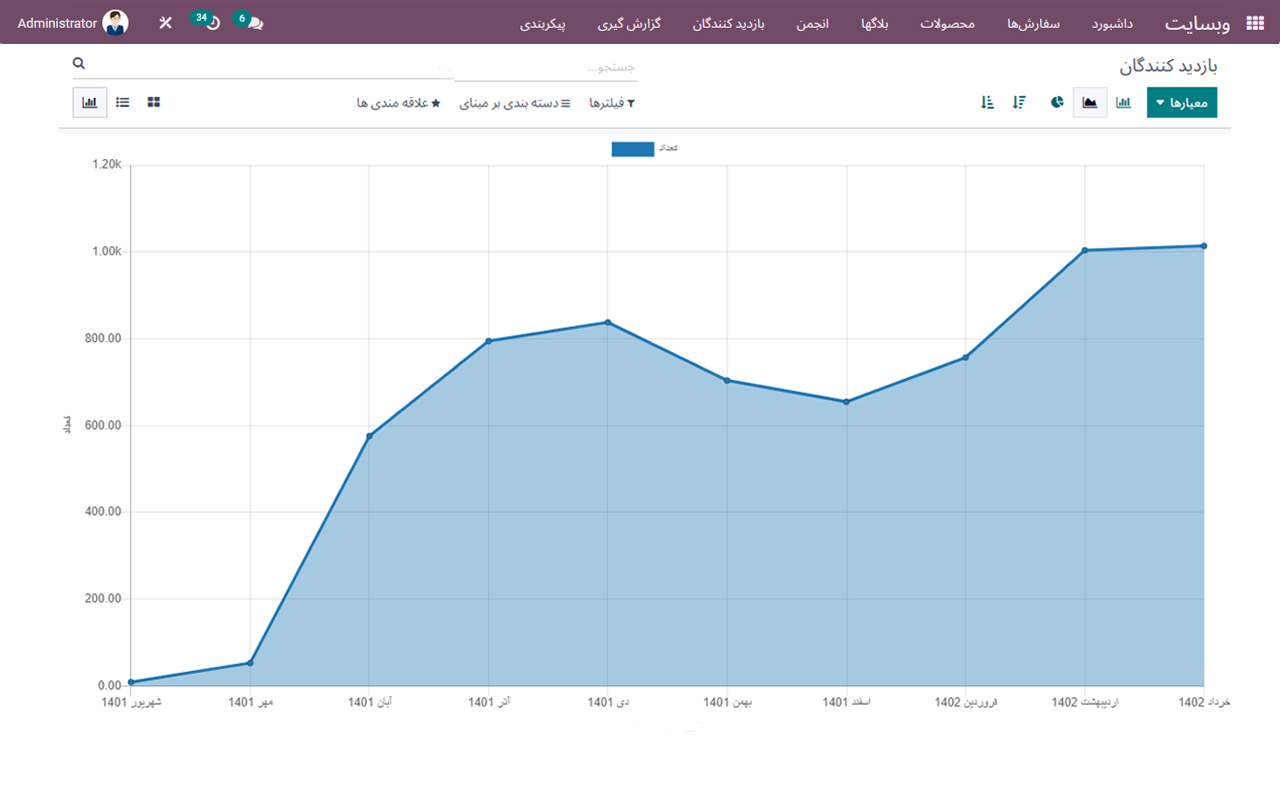The width and height of the screenshot is (1280, 800).
Task: Click the wrench tools icon
Action: pos(165,20)
